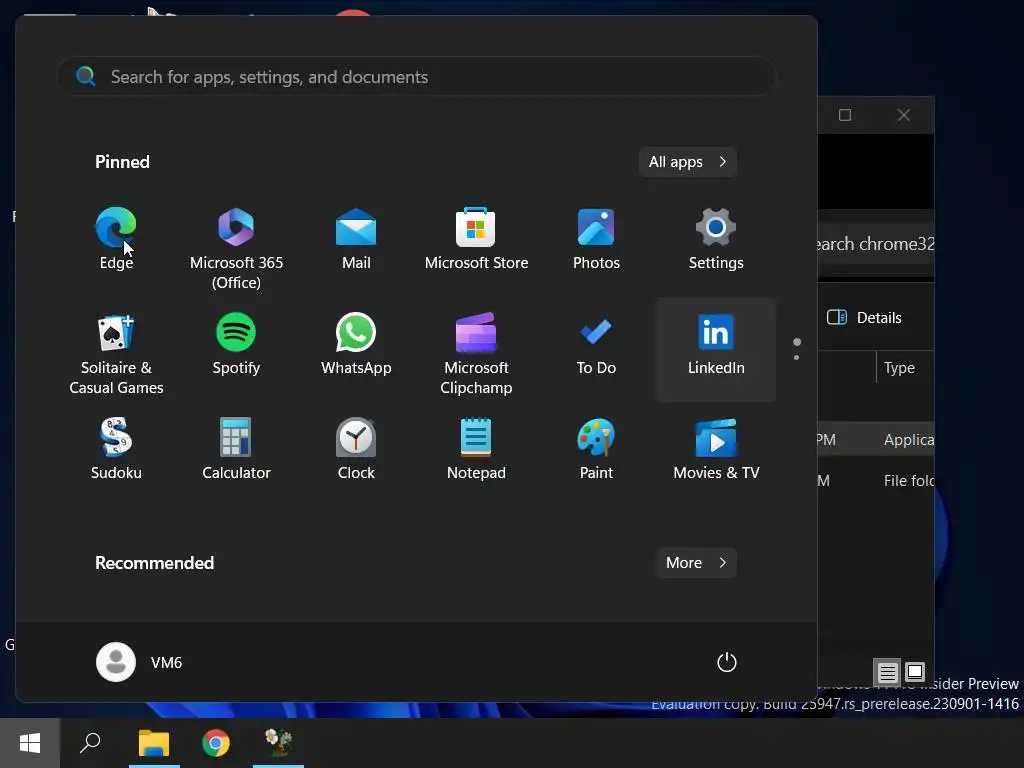
Task: Sort by Type column in File Explorer
Action: tap(899, 368)
